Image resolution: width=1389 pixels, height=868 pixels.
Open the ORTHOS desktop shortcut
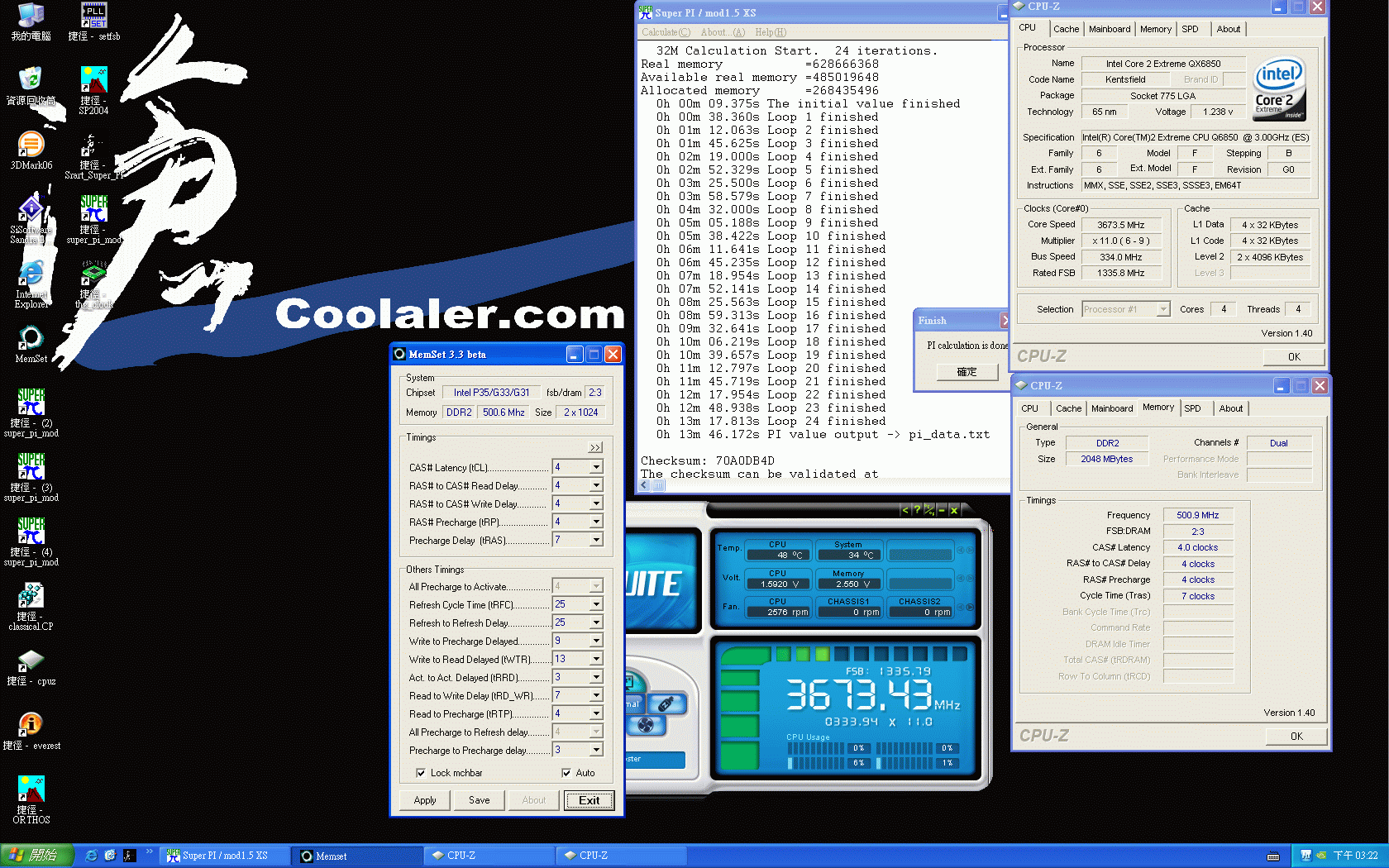tap(31, 799)
